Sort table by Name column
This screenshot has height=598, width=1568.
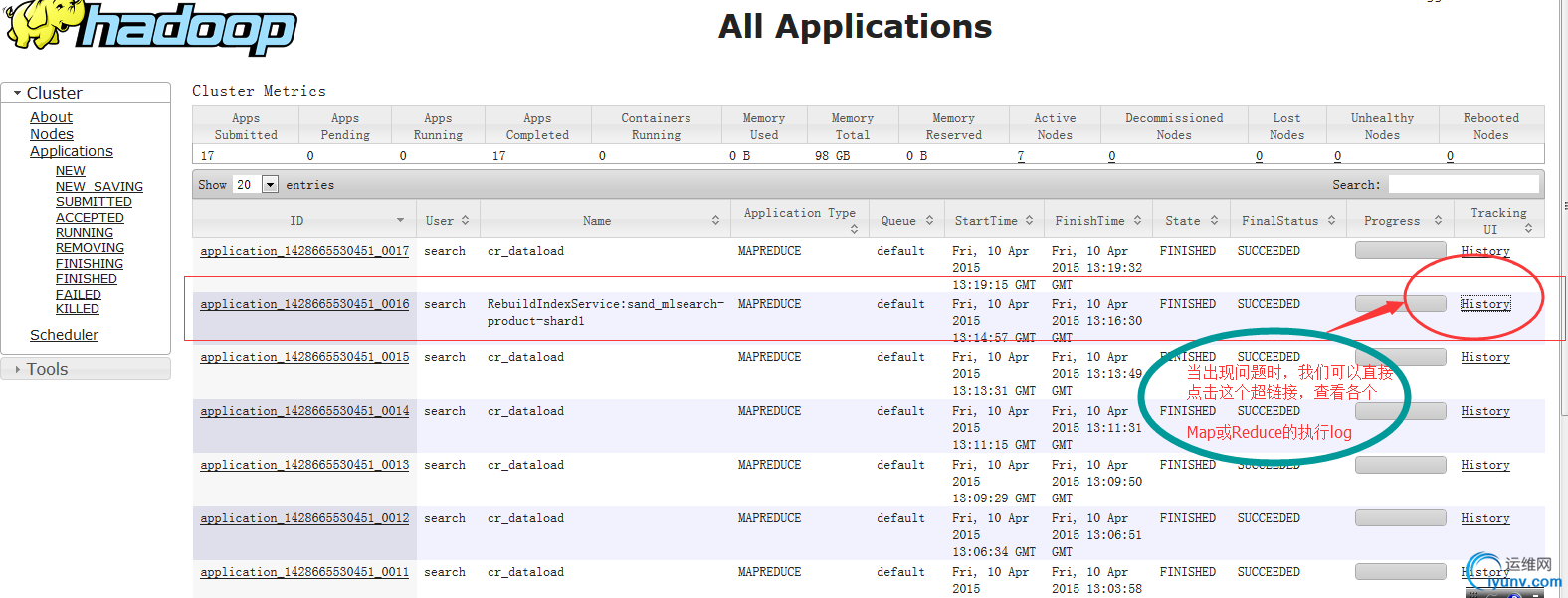click(x=605, y=221)
